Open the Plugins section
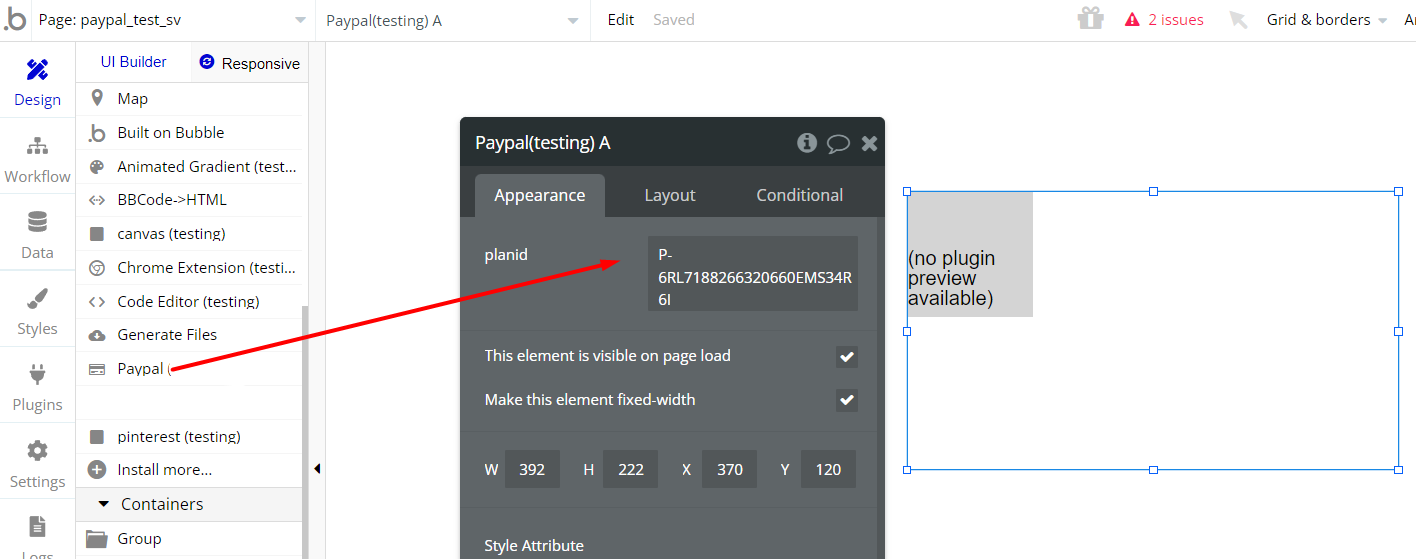1416x559 pixels. coord(37,387)
